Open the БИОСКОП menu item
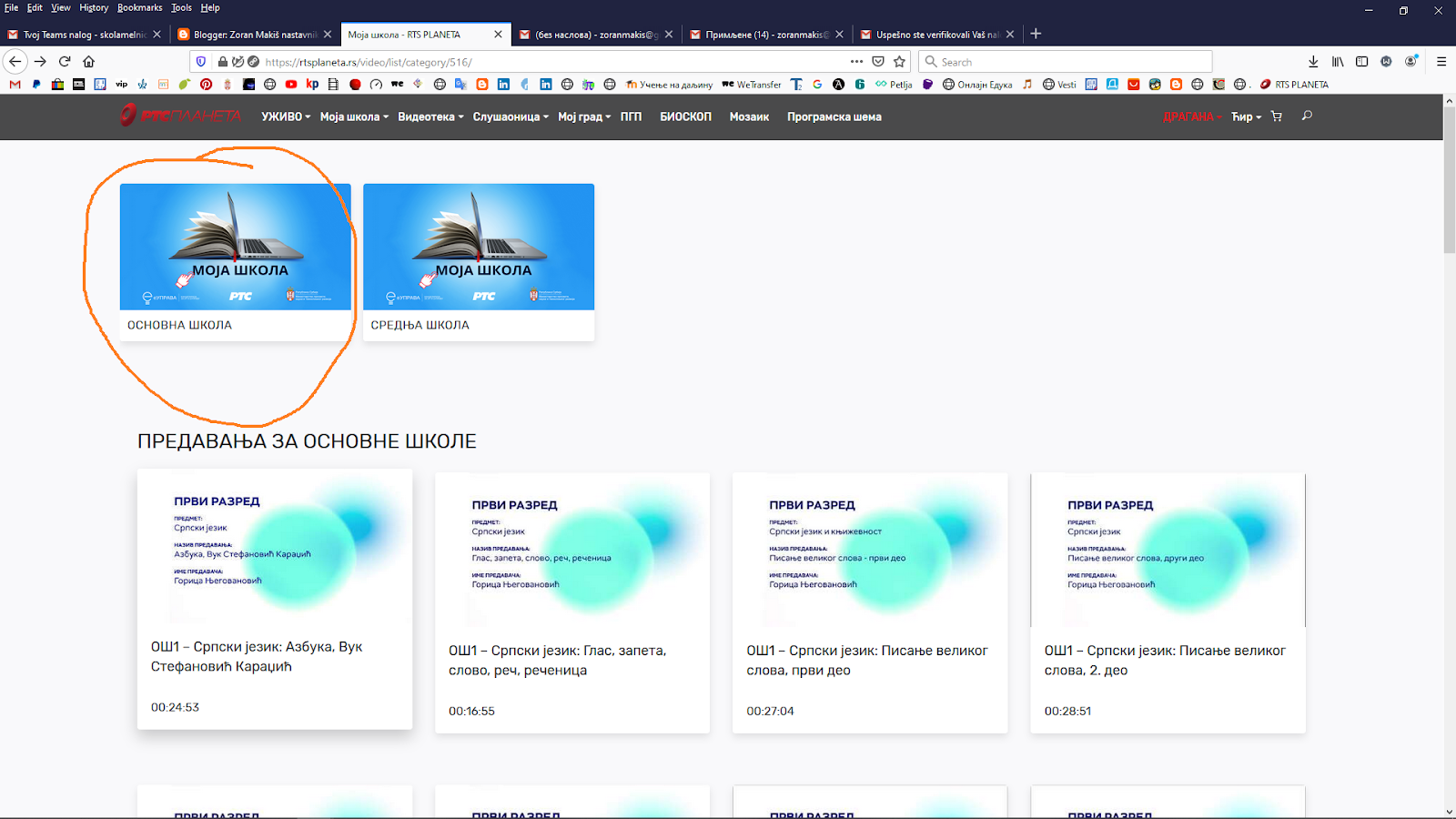The width and height of the screenshot is (1456, 819). pyautogui.click(x=685, y=116)
